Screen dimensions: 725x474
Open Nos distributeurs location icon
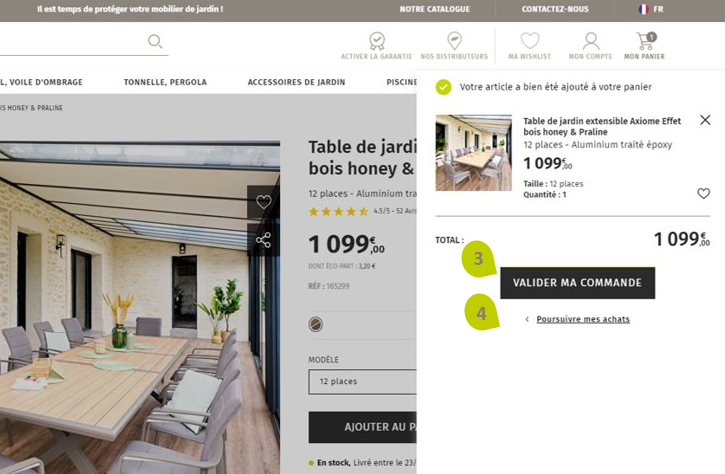tap(455, 41)
